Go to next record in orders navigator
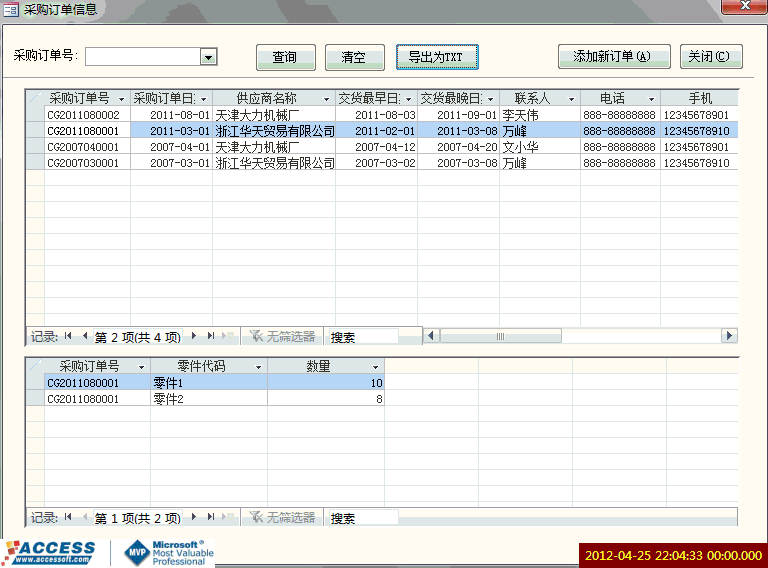This screenshot has width=768, height=568. 194,336
